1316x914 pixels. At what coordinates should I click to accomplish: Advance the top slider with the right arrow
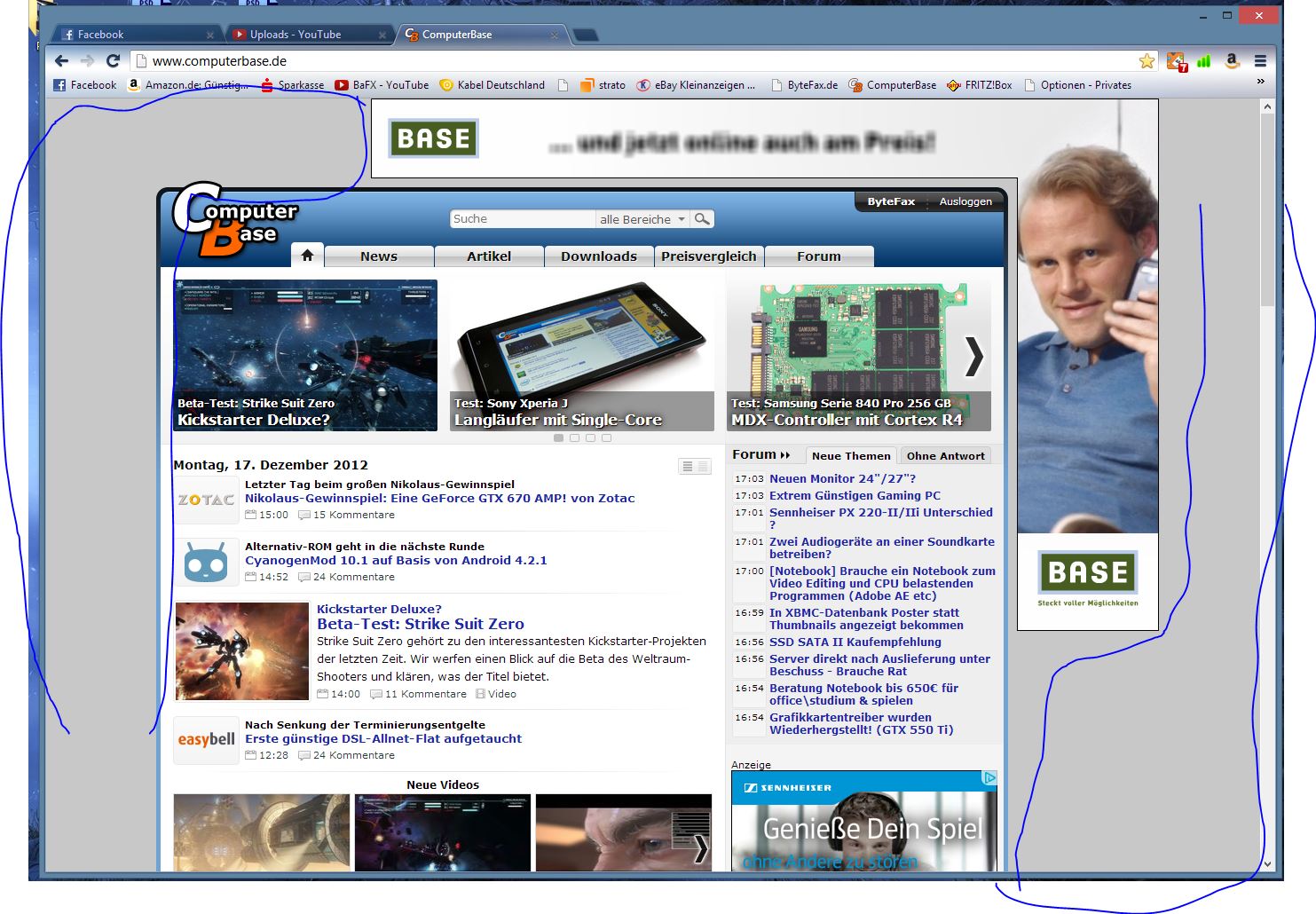(974, 357)
